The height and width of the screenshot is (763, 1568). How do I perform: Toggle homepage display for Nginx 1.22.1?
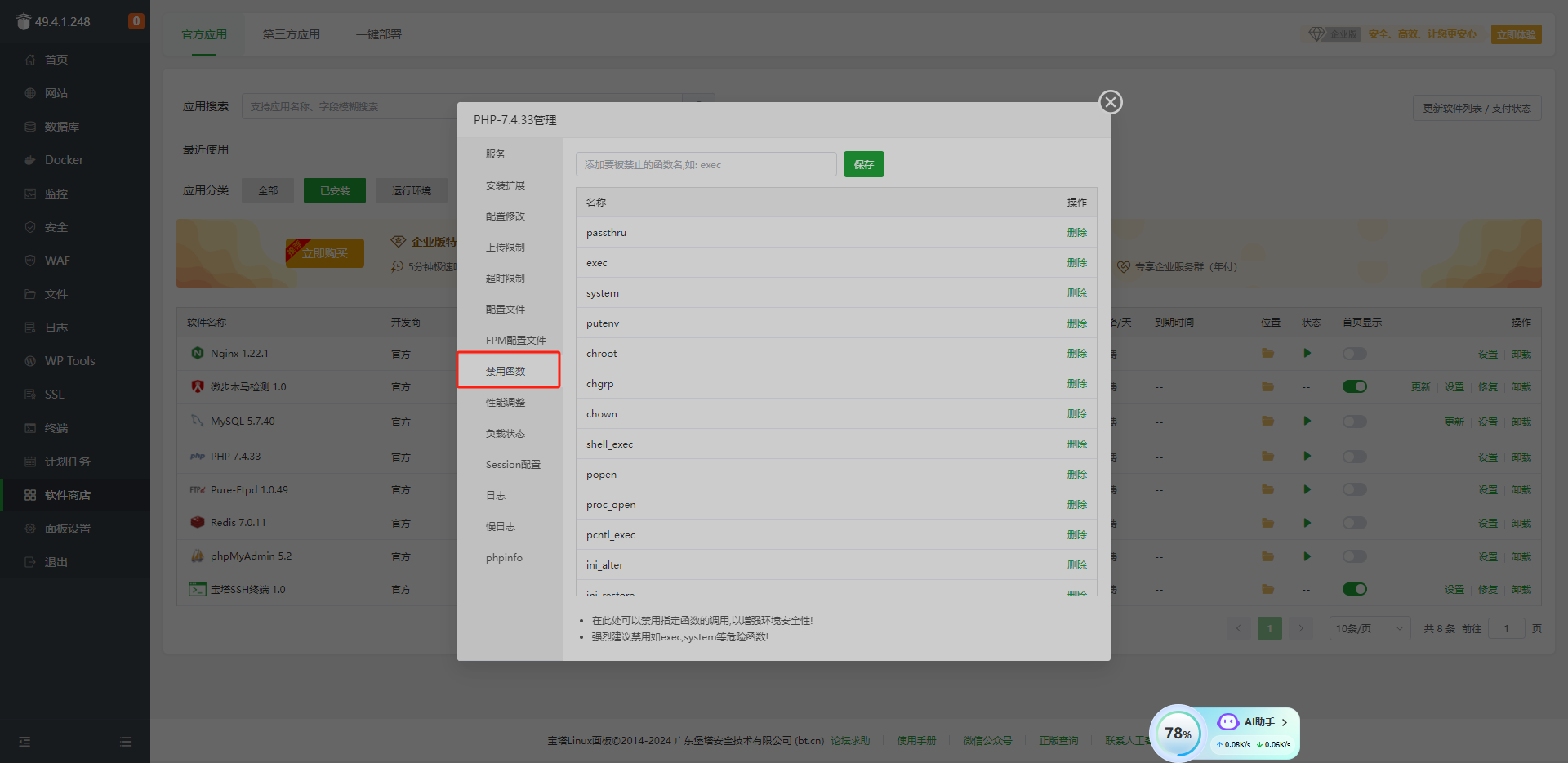[1354, 354]
